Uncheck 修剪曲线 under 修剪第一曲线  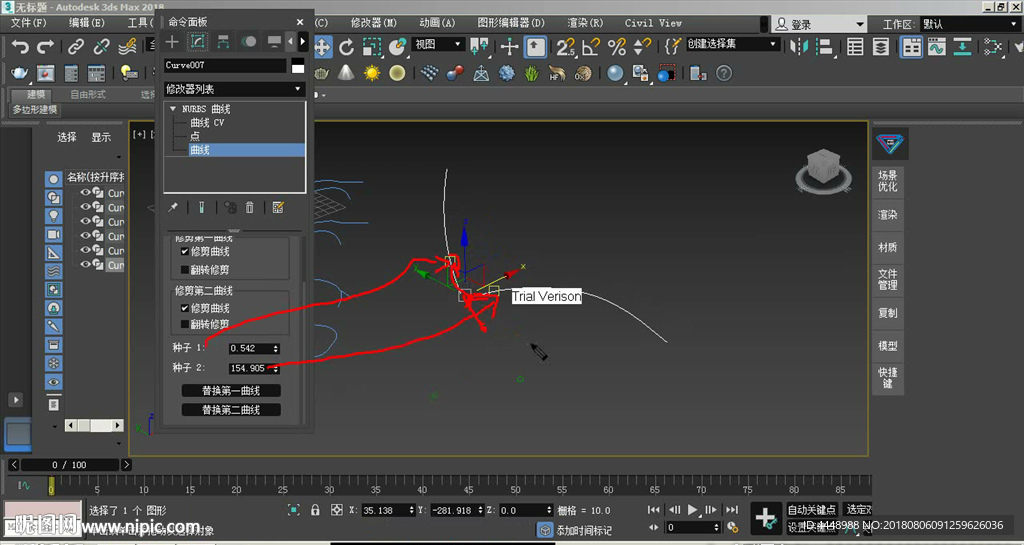[185, 251]
